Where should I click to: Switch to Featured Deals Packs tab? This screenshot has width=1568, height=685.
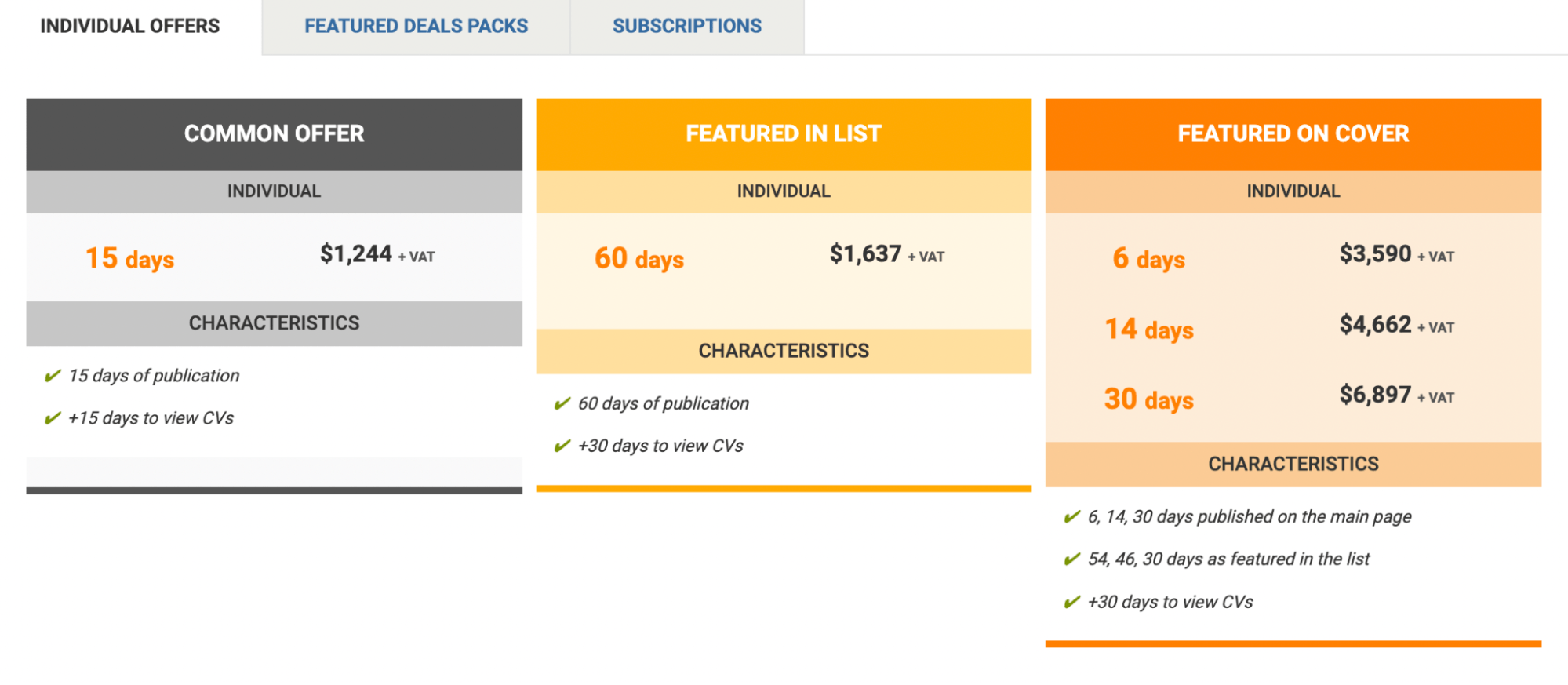416,26
